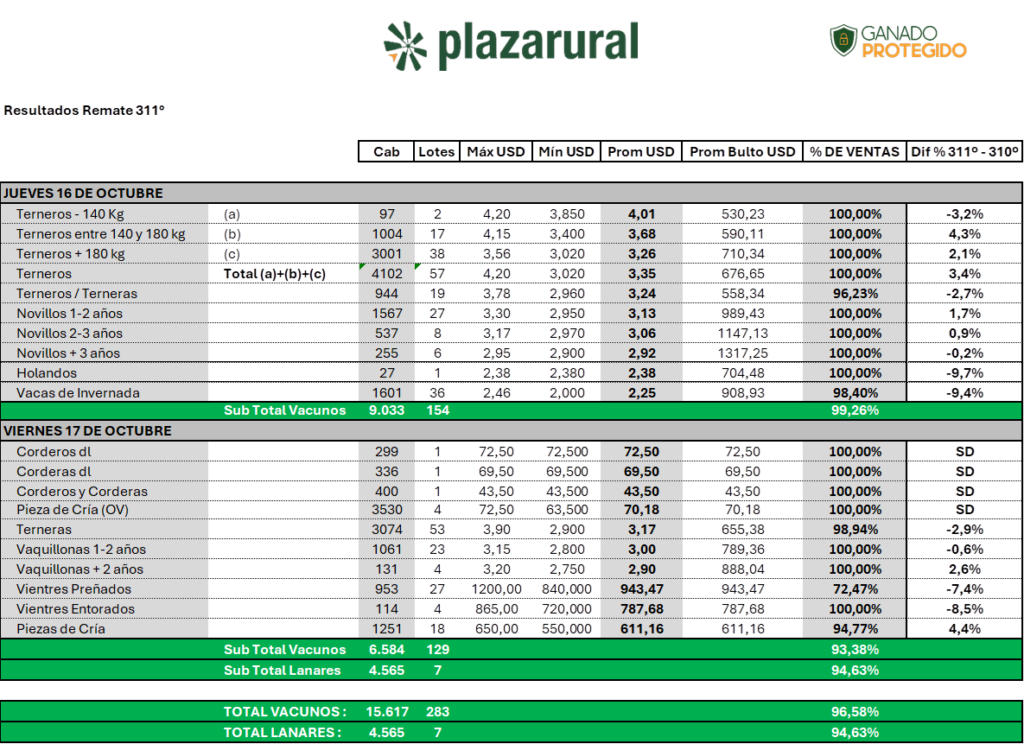
Task: Select Cab cell 4102 in Terneros total row
Action: click(x=385, y=274)
